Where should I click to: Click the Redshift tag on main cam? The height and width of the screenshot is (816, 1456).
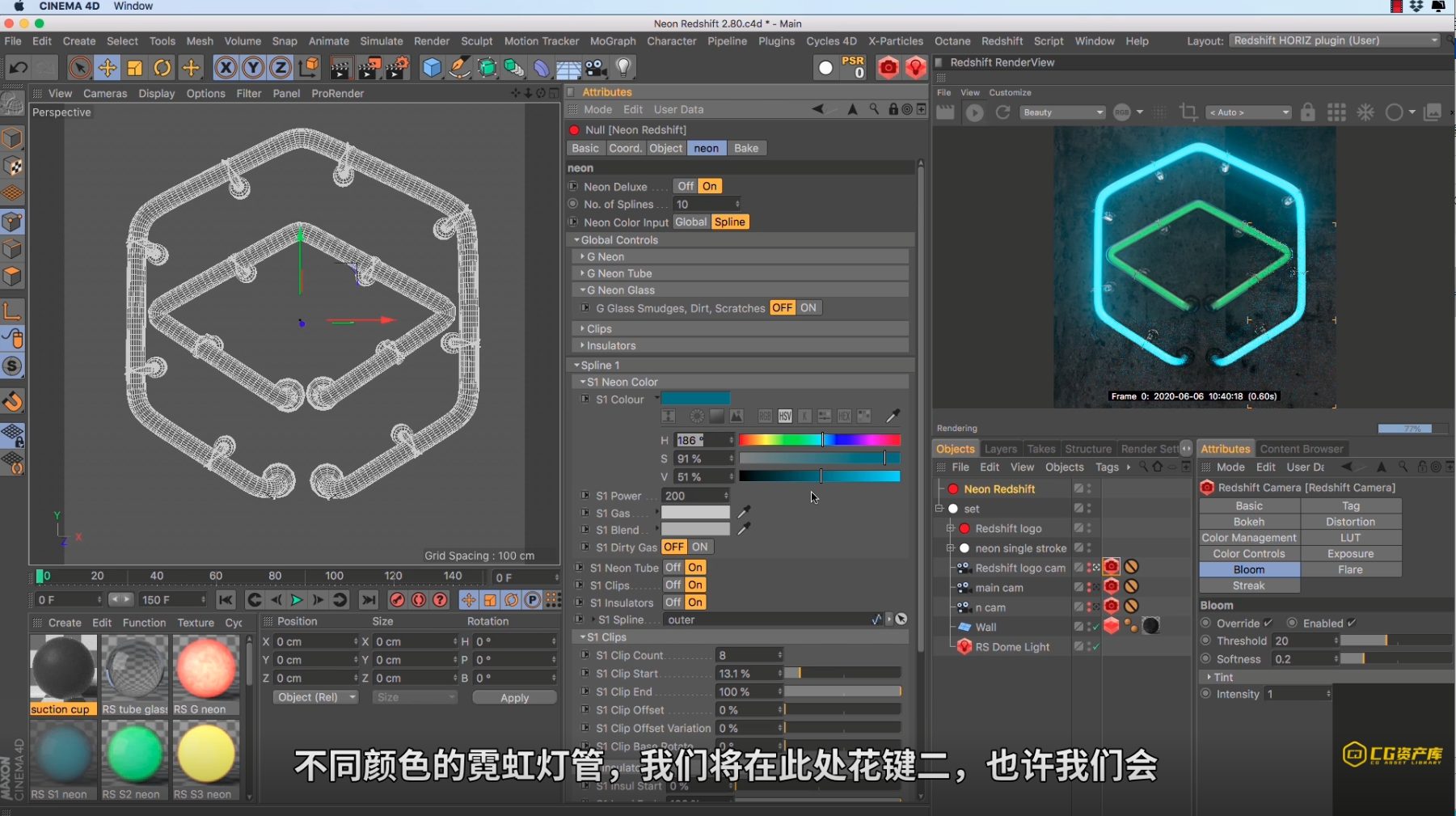click(x=1112, y=586)
